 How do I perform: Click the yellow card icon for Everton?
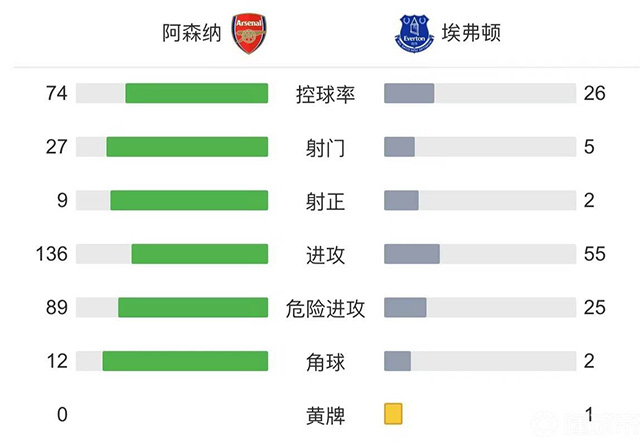point(393,414)
